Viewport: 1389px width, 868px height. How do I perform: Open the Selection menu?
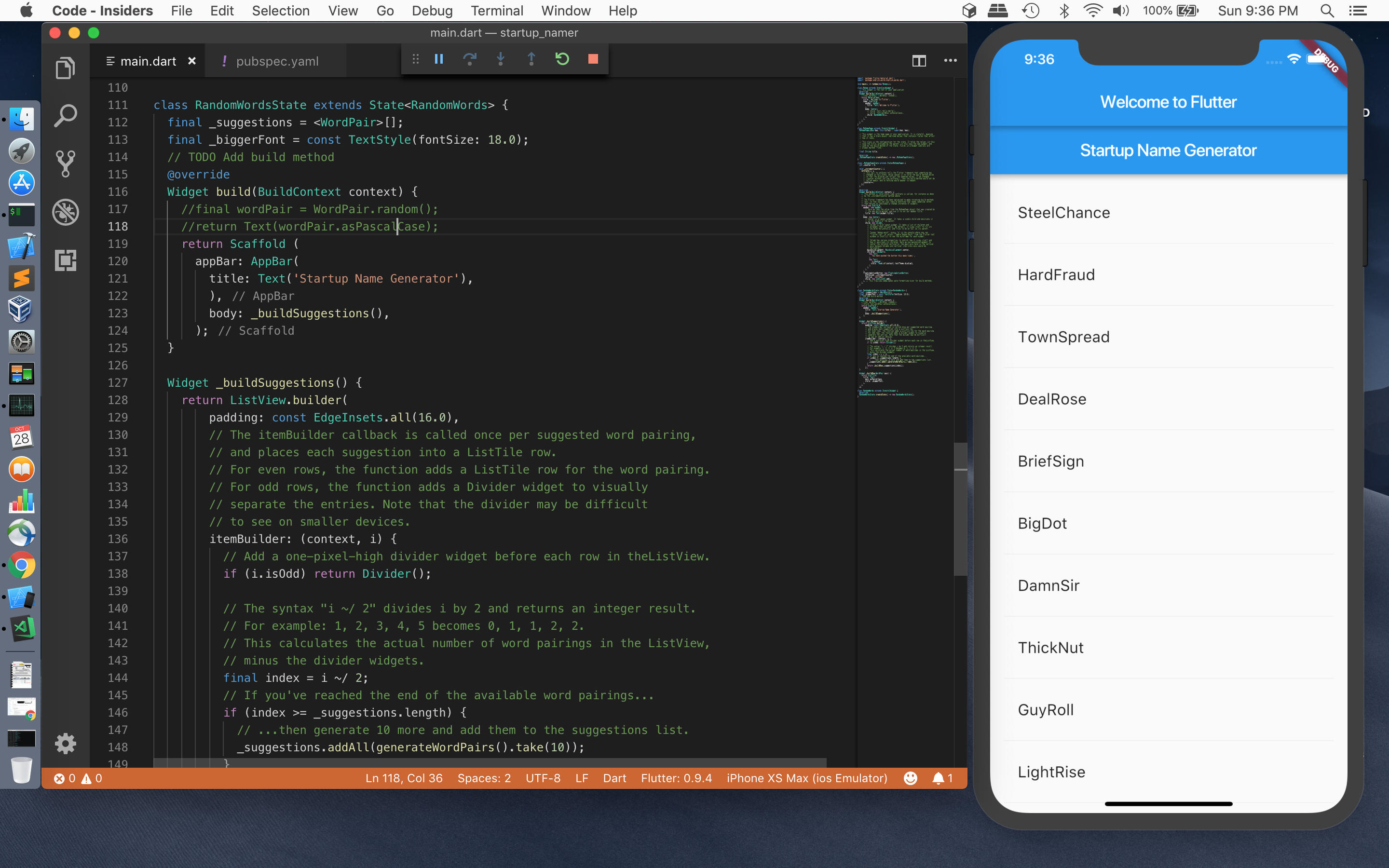click(281, 11)
